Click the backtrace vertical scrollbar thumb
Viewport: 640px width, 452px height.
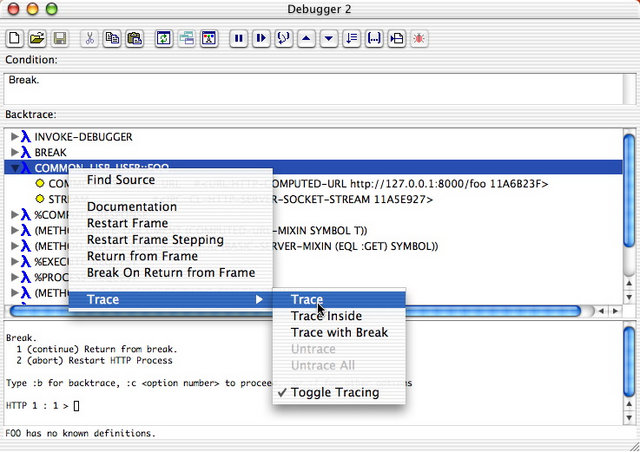coord(629,190)
